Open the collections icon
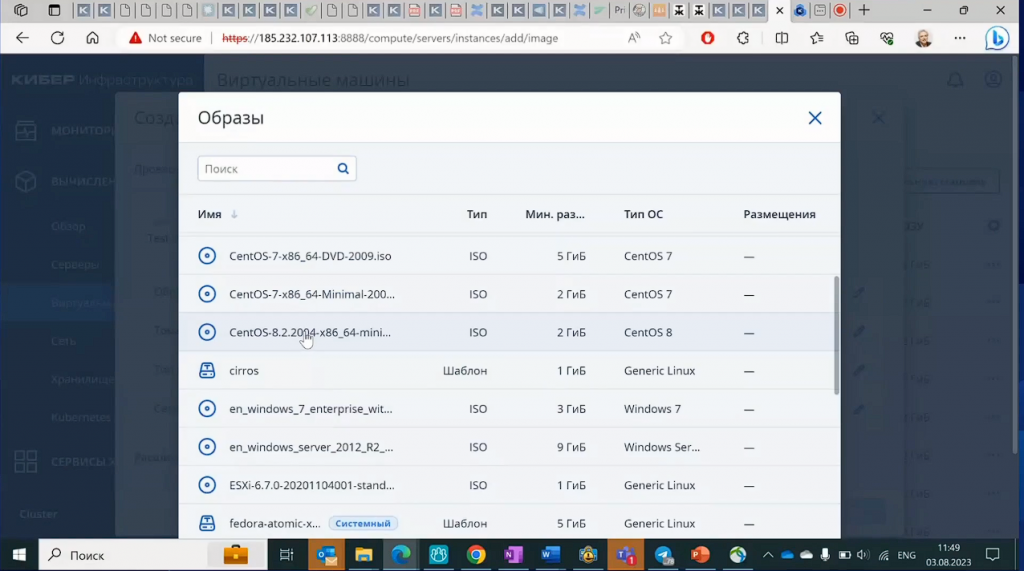Viewport: 1024px width, 571px height. [852, 38]
